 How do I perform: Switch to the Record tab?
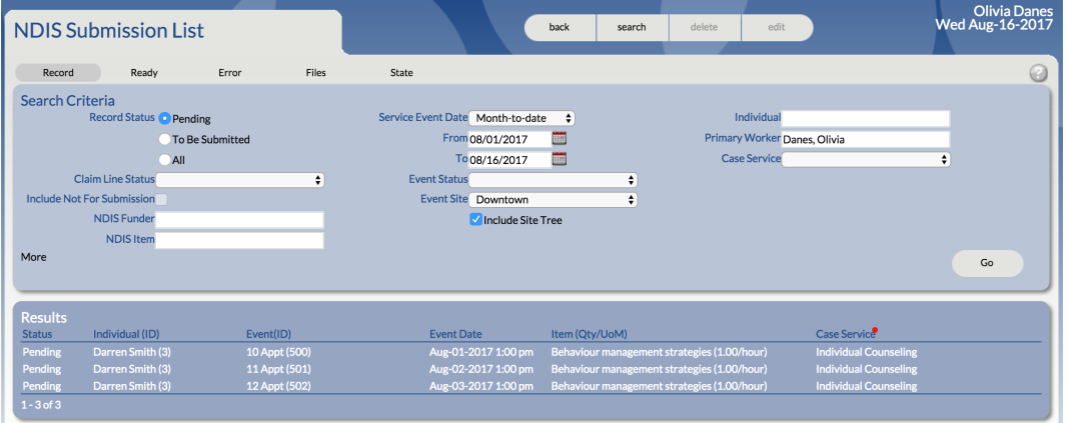(58, 73)
